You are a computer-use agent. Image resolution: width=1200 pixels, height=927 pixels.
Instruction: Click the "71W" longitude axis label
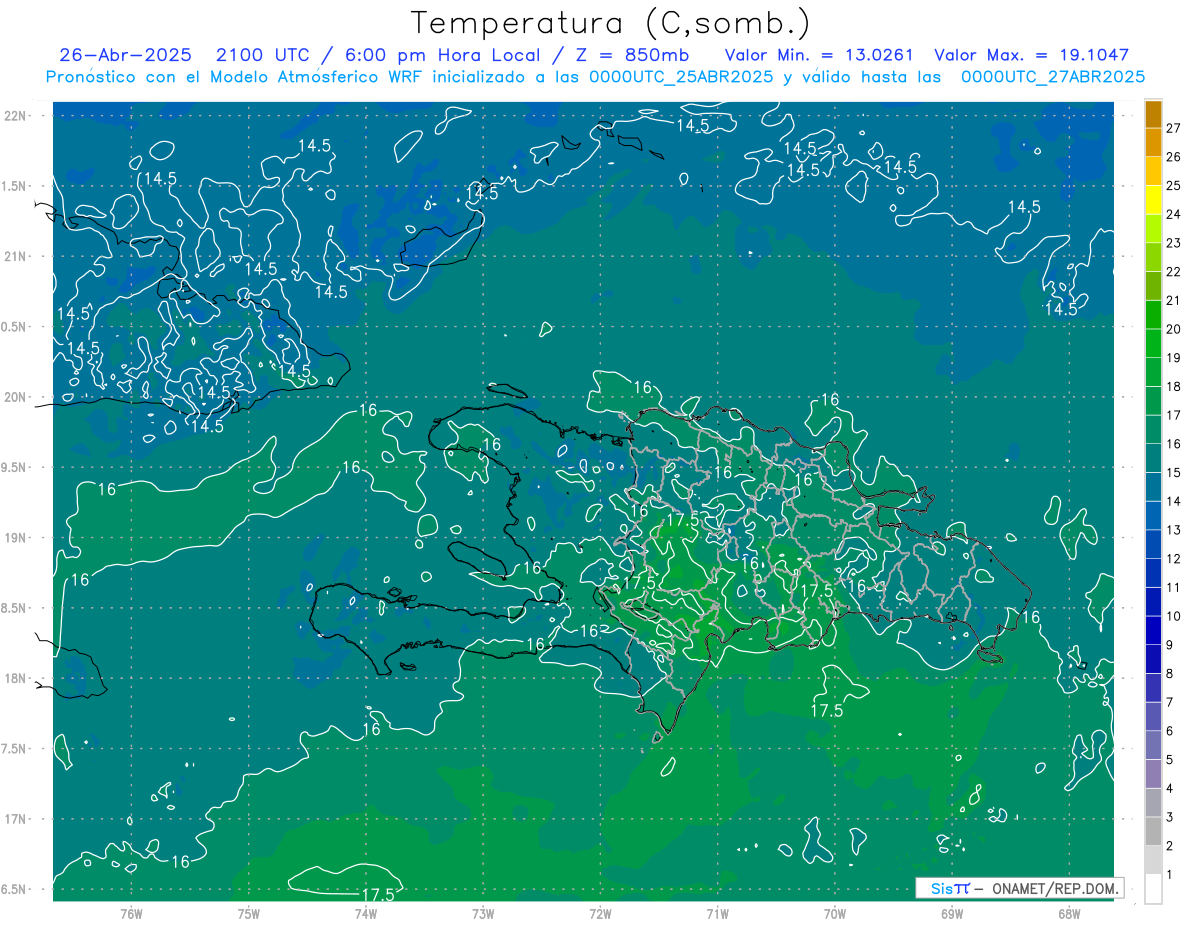(717, 913)
